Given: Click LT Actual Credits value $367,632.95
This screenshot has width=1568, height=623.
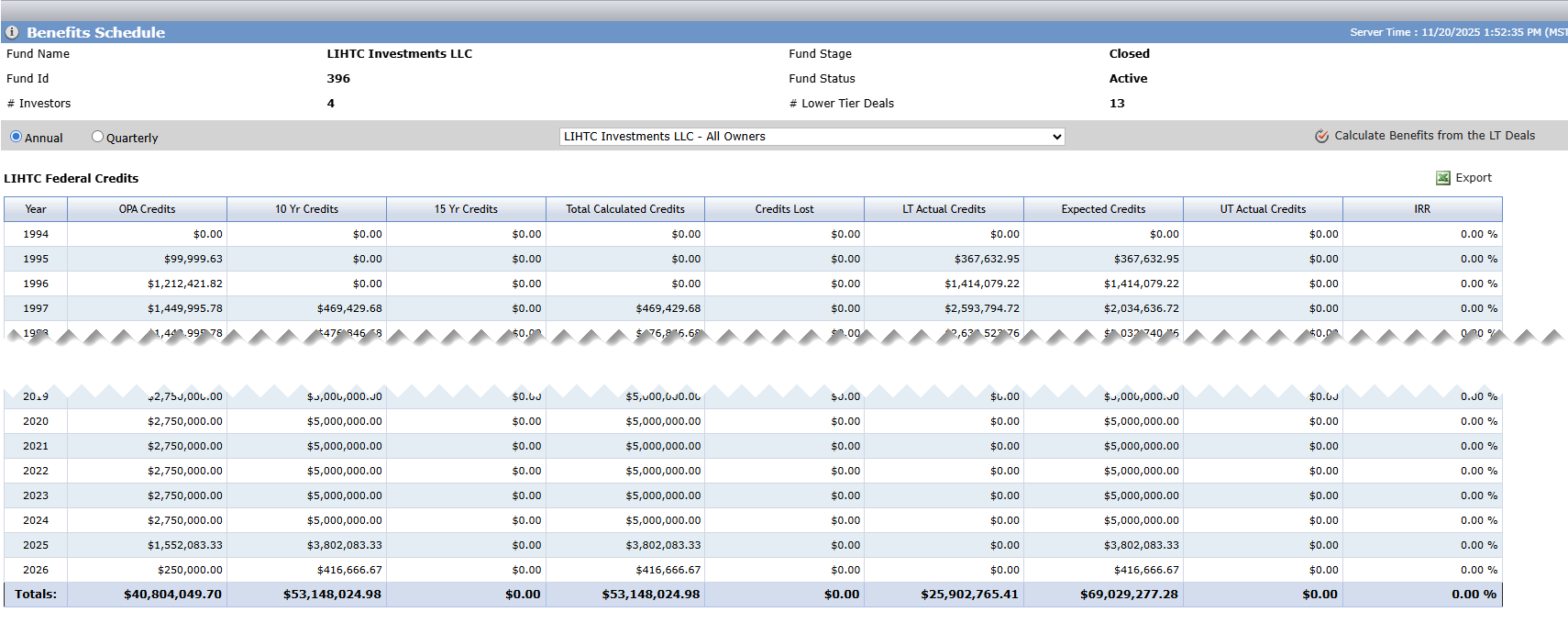Looking at the screenshot, I should 987,259.
